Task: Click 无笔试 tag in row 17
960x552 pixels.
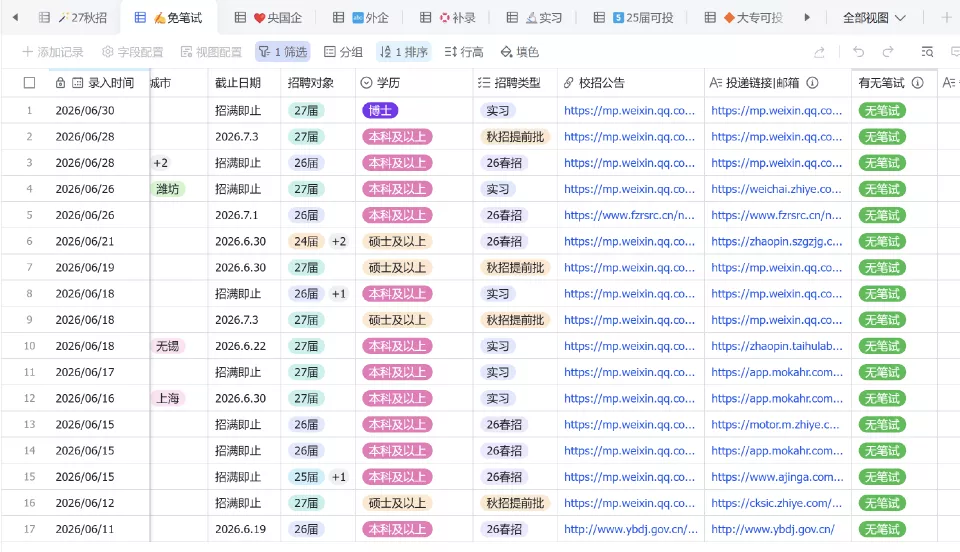Action: 882,529
